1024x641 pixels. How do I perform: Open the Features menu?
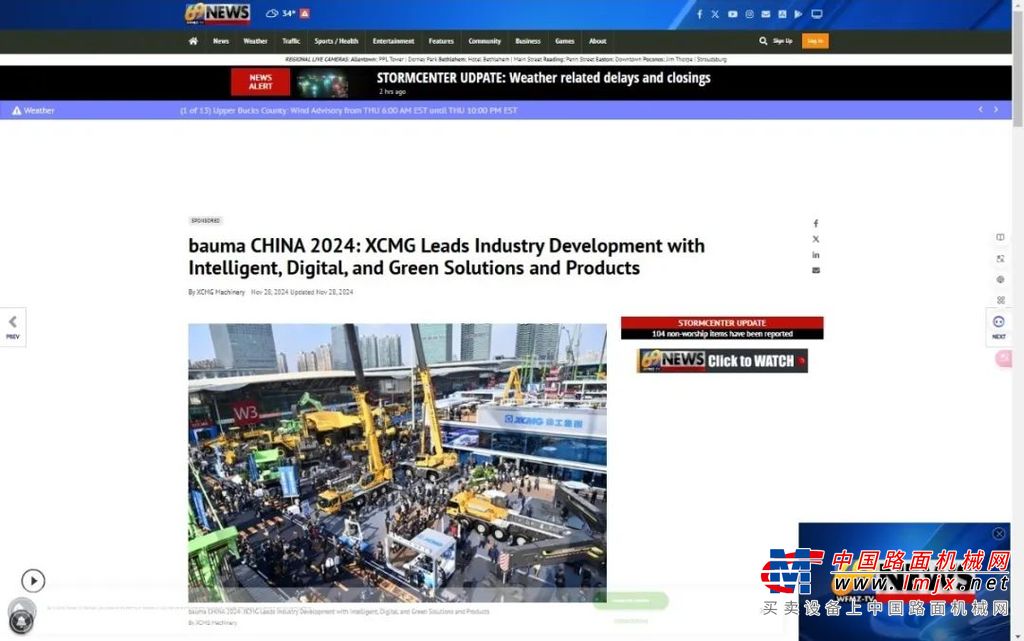pos(441,41)
